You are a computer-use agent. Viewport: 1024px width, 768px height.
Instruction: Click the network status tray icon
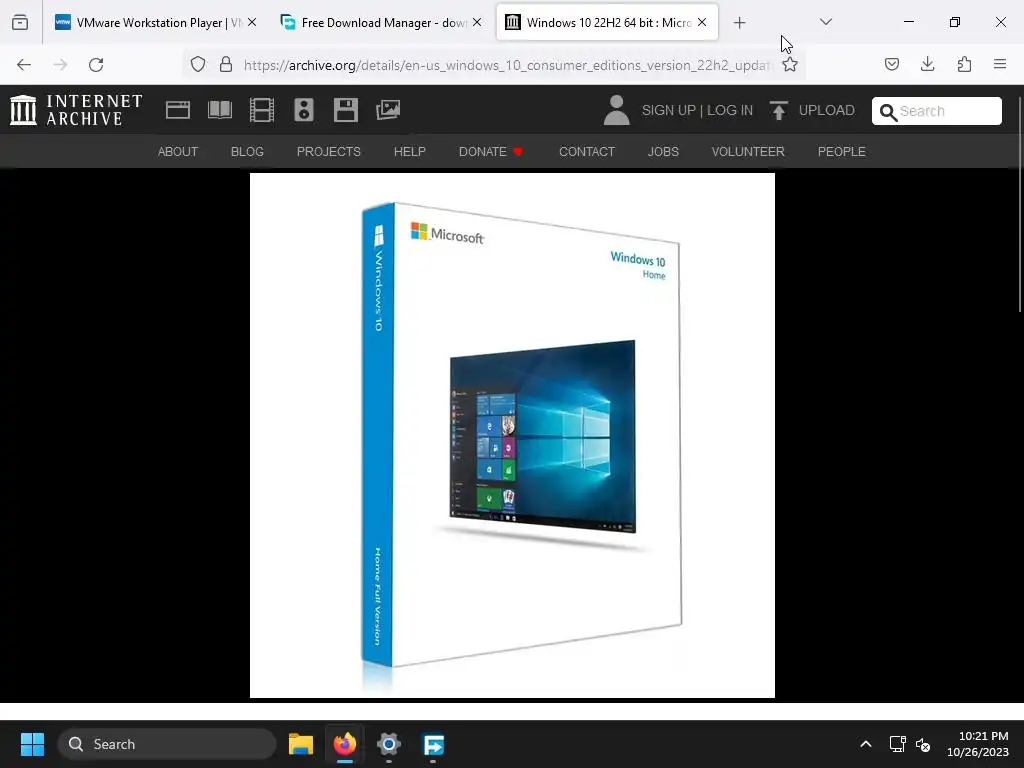[x=897, y=744]
